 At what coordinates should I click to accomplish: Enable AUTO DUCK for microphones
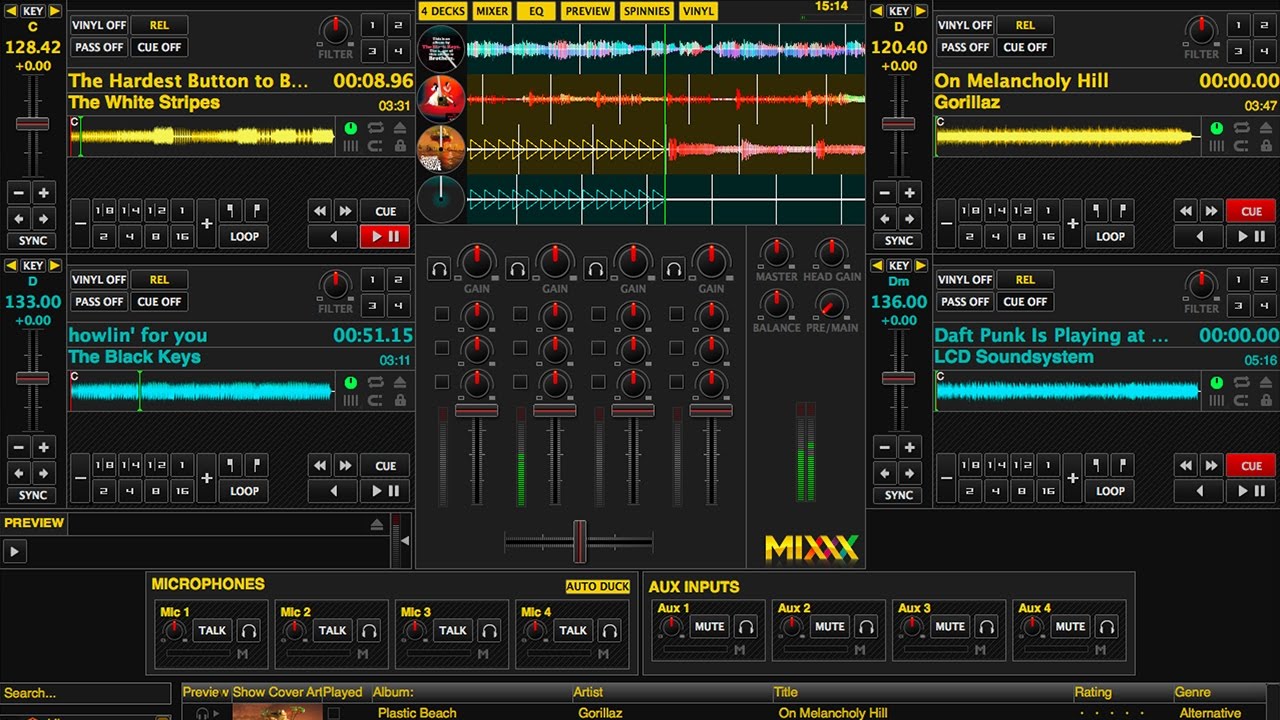597,587
